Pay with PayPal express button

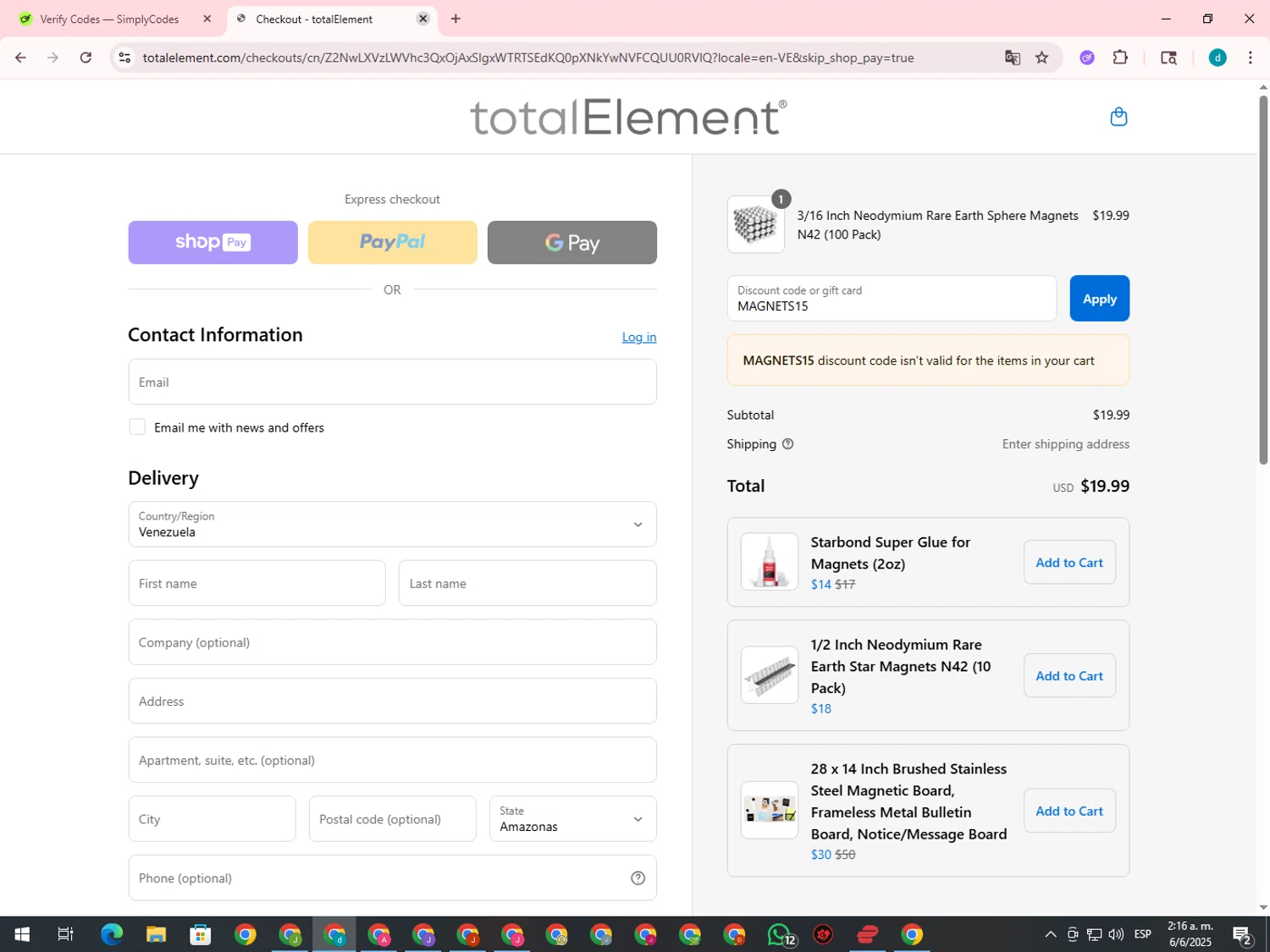(392, 242)
